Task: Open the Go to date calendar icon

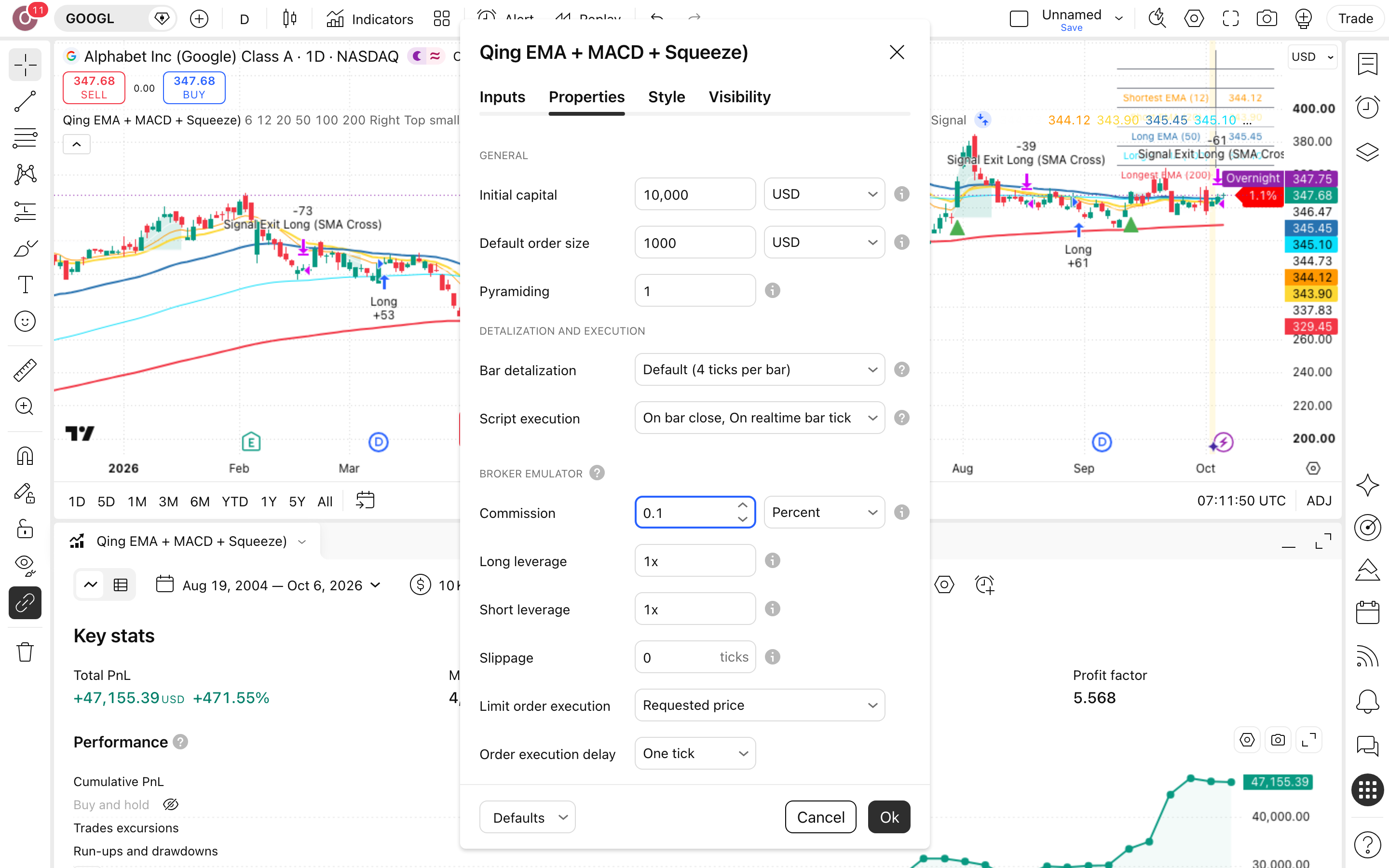Action: 365,501
